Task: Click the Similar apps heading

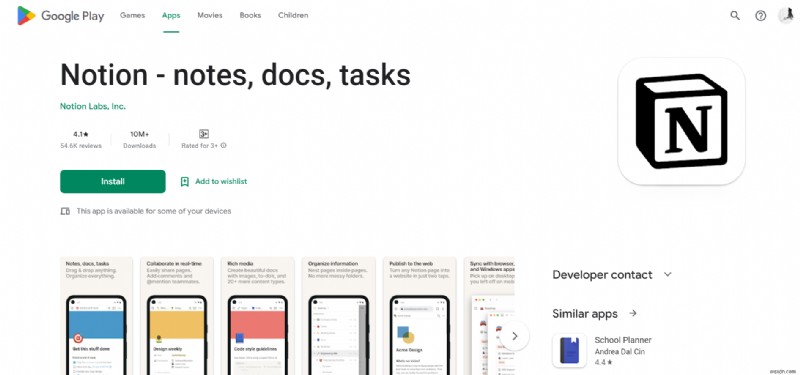Action: click(585, 313)
